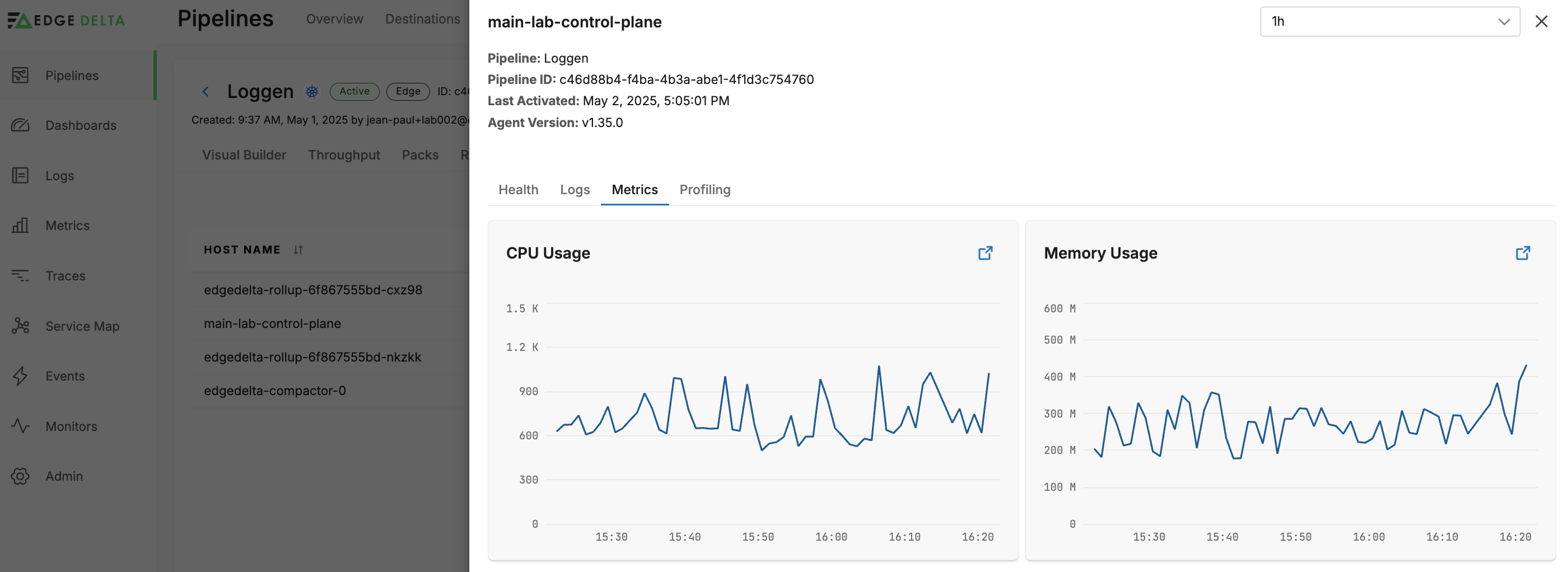1568x572 pixels.
Task: Select host edgedelta-rollup-6f867555bd-cxz98
Action: pos(313,290)
